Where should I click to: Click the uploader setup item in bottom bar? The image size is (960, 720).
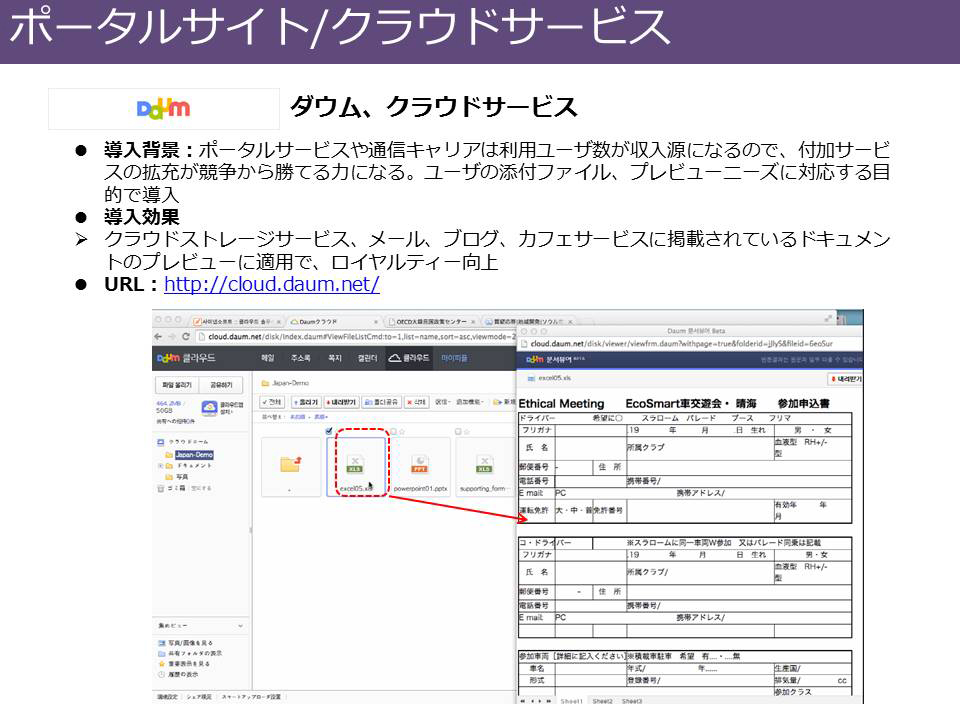click(252, 697)
